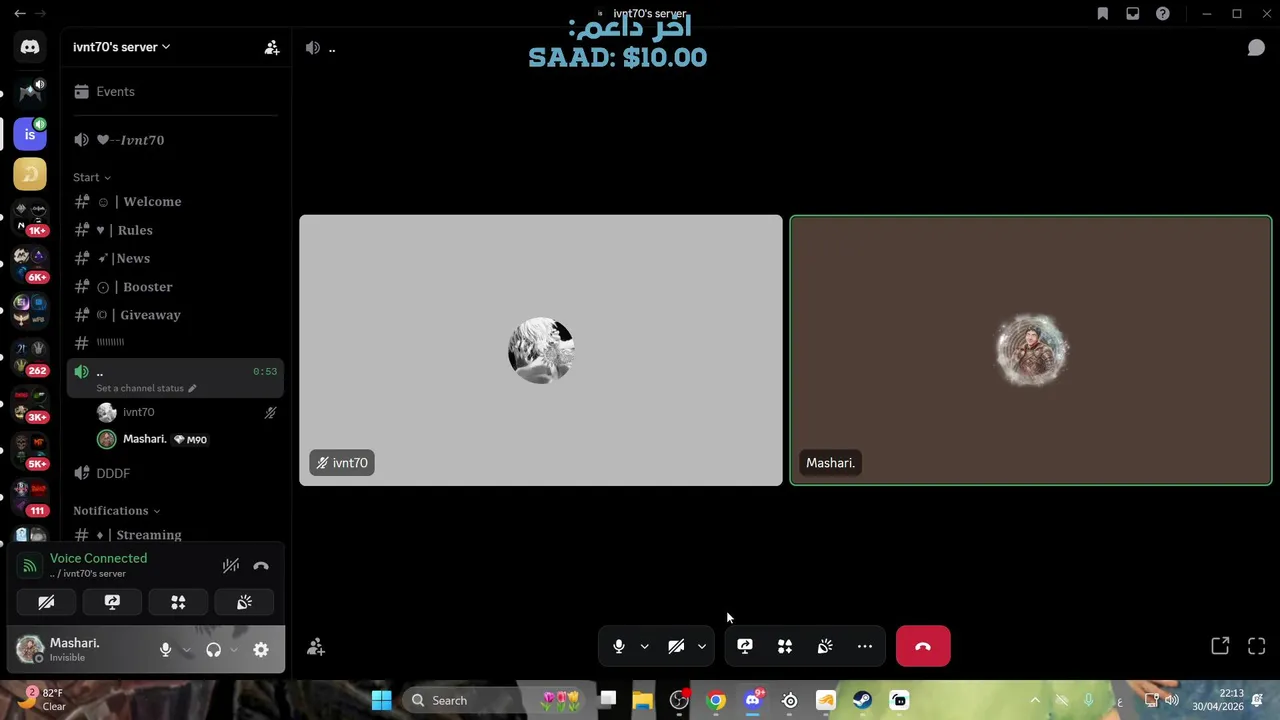
Task: Open server folder with 262 badge
Action: 30,357
